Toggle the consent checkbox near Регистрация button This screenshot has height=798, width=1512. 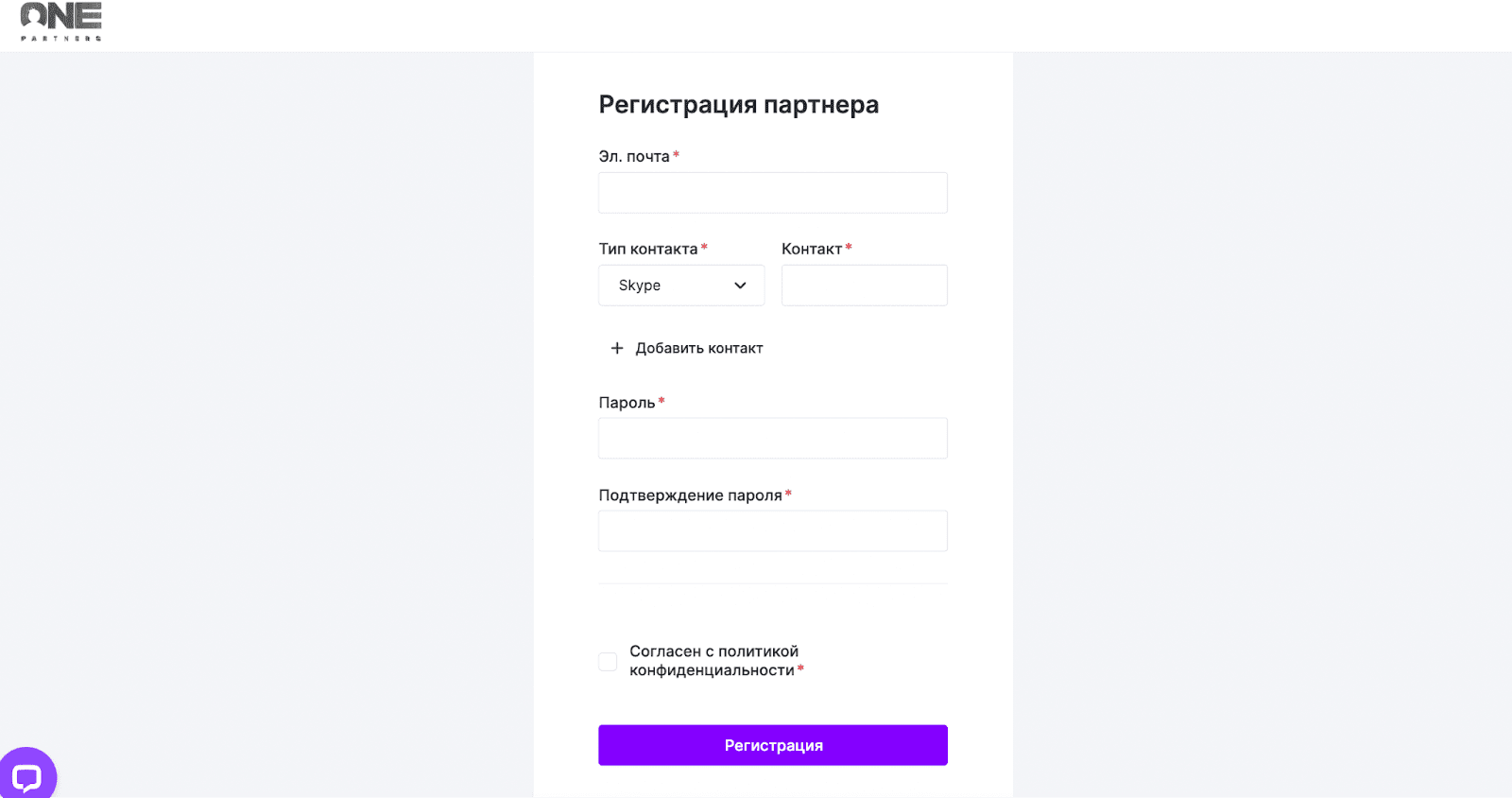pos(607,660)
